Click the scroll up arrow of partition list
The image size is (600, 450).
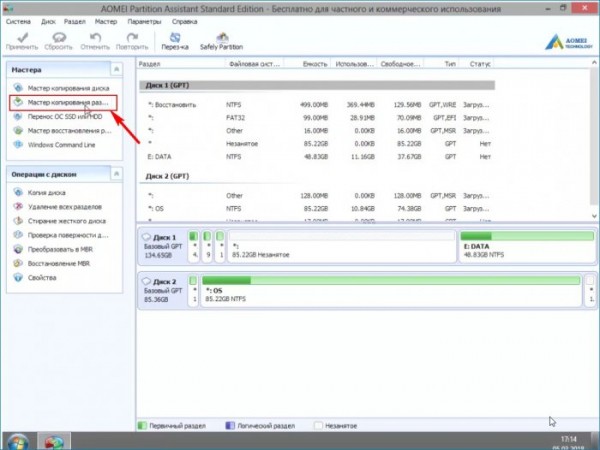594,62
